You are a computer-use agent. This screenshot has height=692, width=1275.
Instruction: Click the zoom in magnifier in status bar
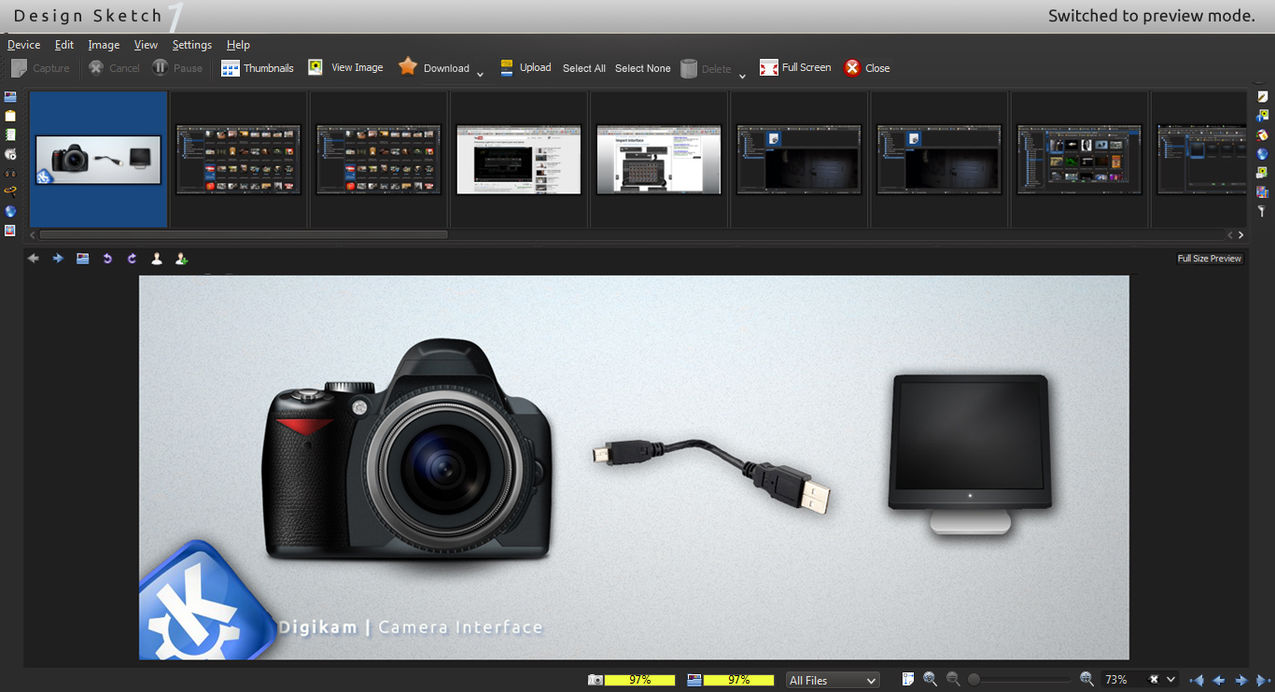click(x=1087, y=679)
